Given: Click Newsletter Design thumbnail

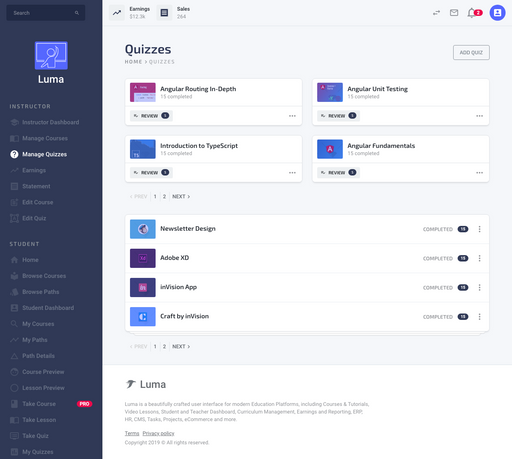Looking at the screenshot, I should click(143, 229).
